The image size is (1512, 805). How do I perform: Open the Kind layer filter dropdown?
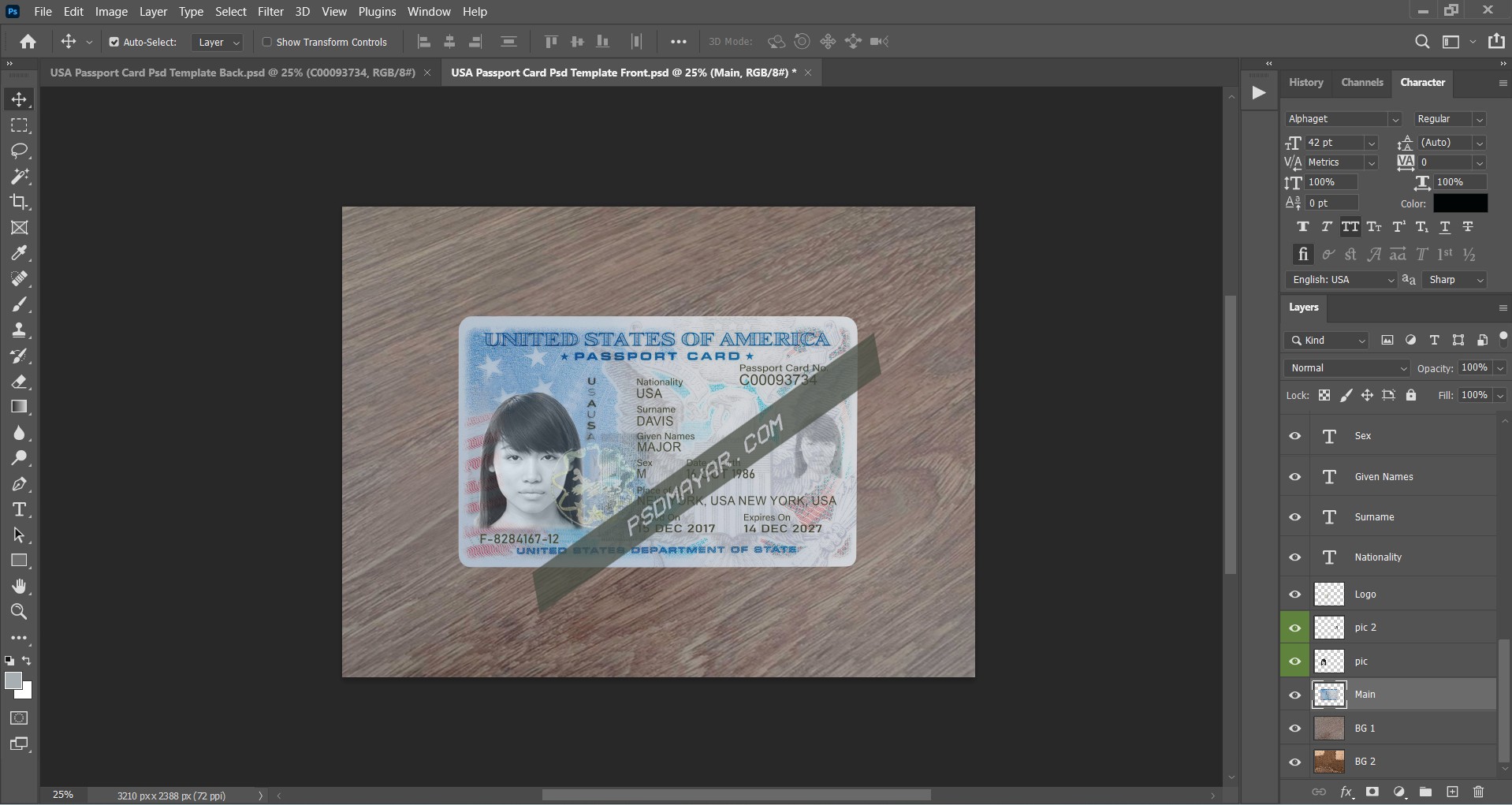1327,341
